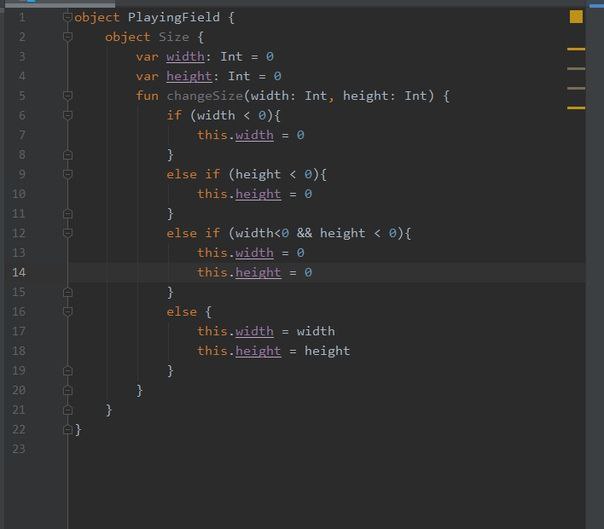Click the 'else' keyword on line 16
Viewport: 604px width, 529px height.
click(x=181, y=311)
